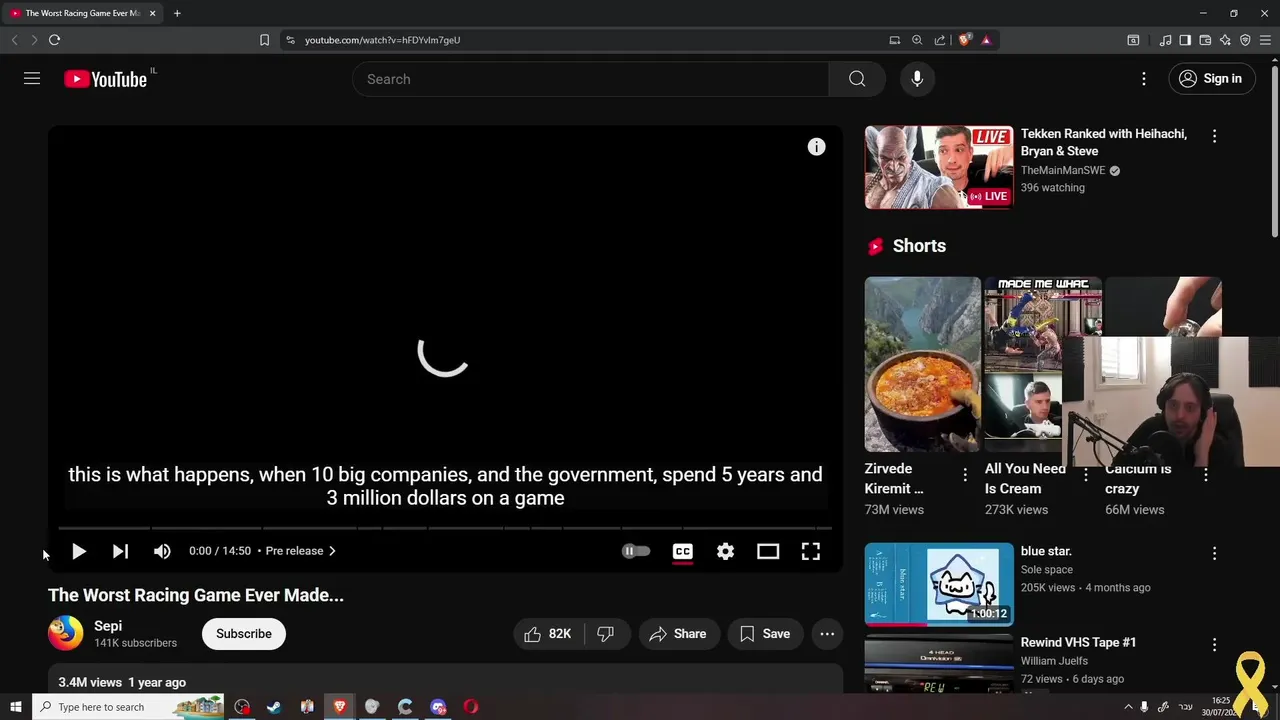Screen dimensions: 1280x720
Task: Click the search magnifier button
Action: 857,79
